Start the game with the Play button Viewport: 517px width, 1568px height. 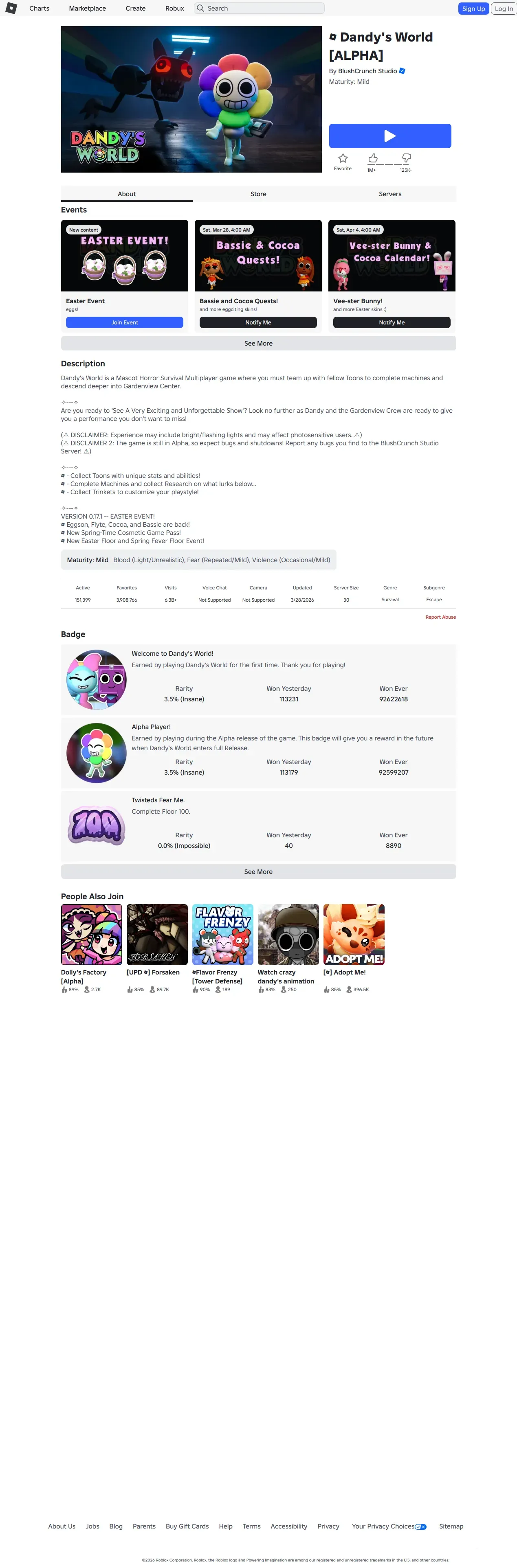[x=390, y=136]
